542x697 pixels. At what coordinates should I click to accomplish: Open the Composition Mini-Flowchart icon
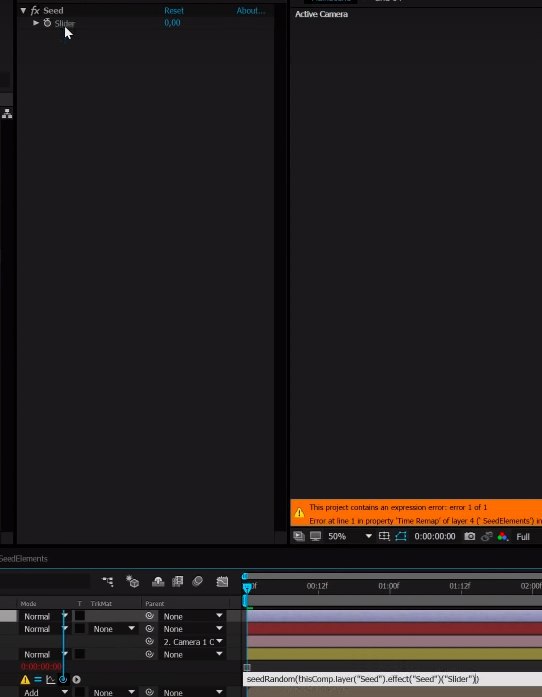click(108, 581)
